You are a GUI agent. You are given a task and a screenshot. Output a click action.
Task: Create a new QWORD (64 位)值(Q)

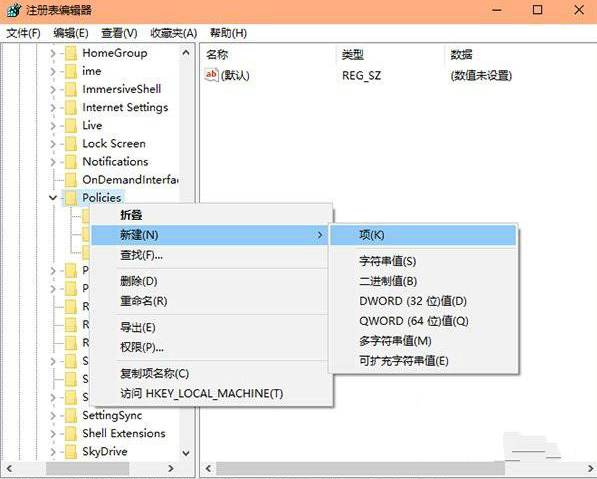coord(423,321)
